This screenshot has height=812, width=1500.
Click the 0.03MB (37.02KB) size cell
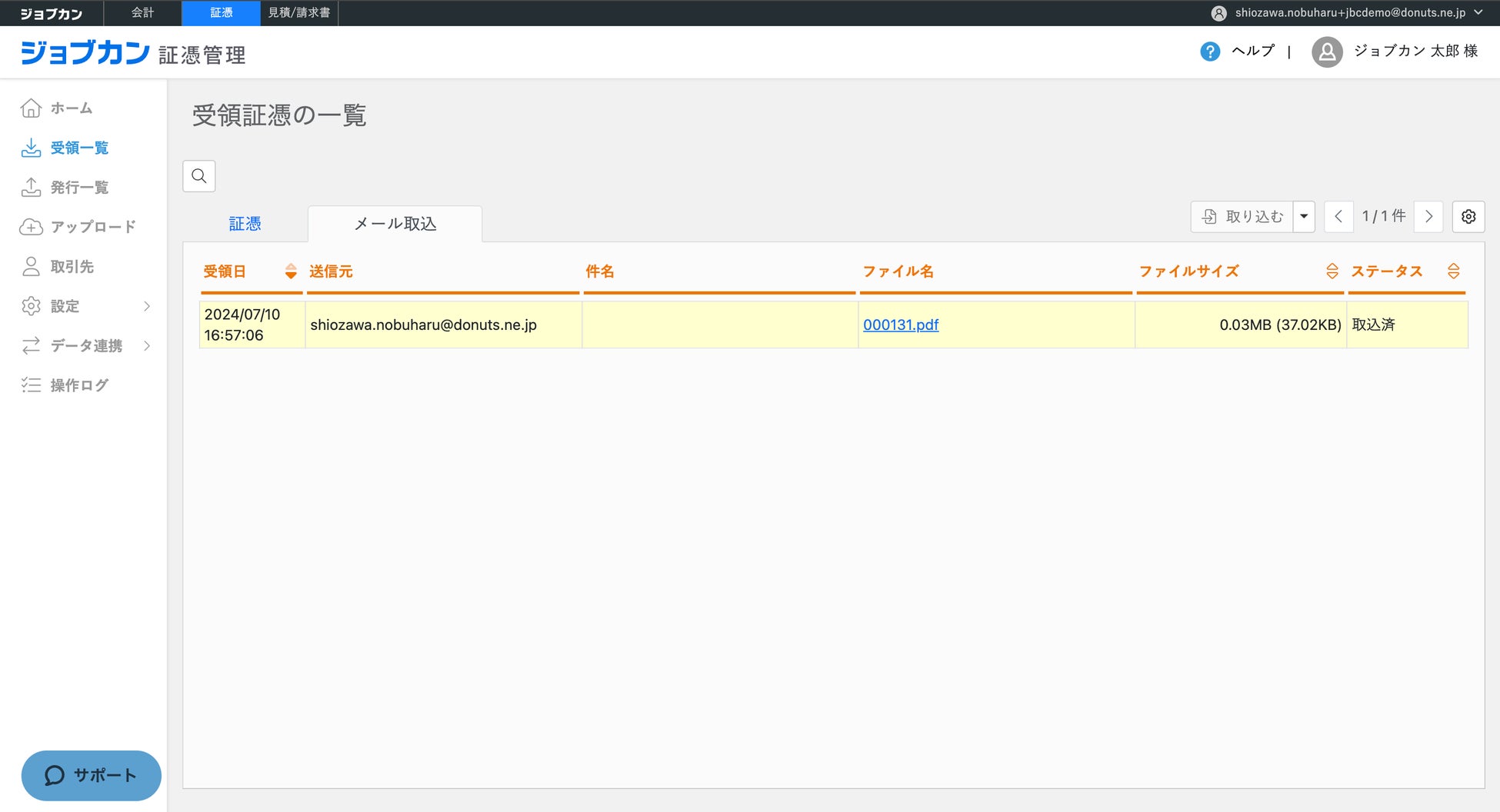[x=1241, y=324]
